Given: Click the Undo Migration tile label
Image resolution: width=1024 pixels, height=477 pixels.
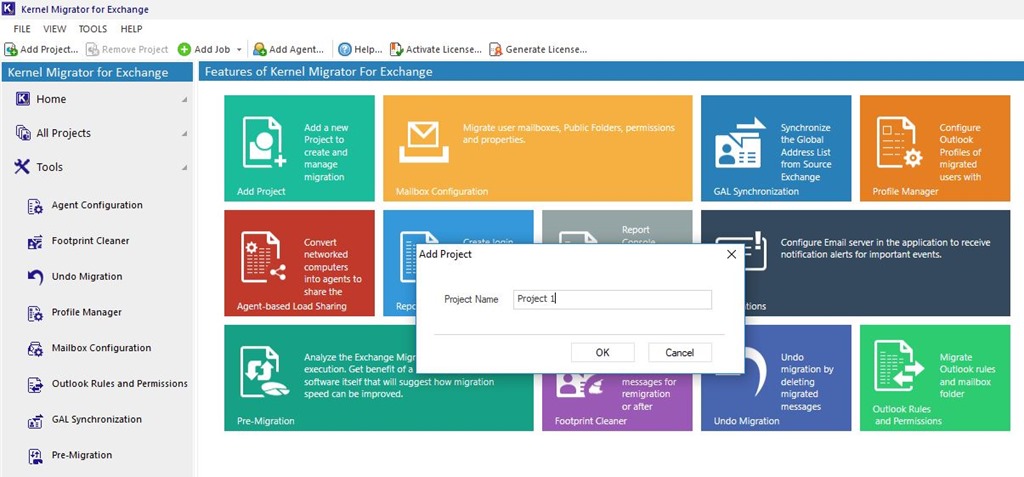Looking at the screenshot, I should coord(746,421).
